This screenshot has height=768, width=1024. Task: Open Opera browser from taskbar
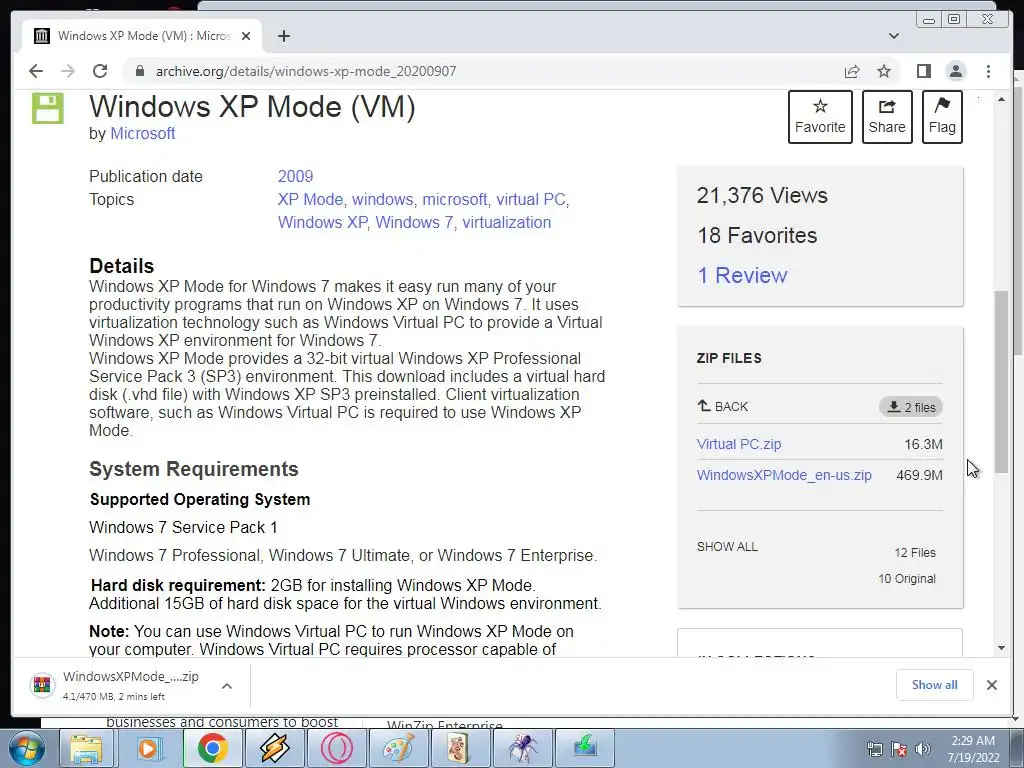click(x=336, y=748)
